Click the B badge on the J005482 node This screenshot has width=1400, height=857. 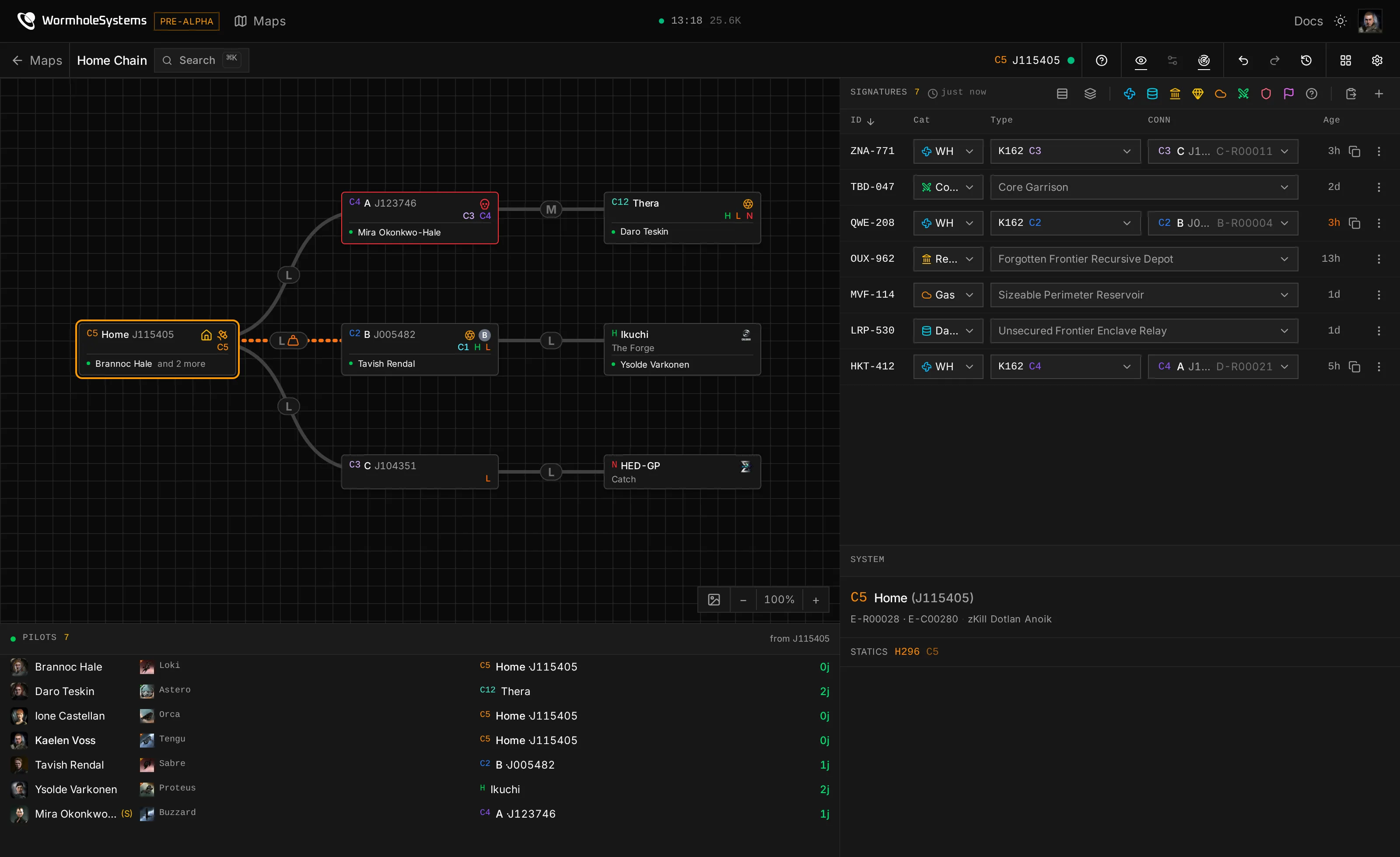485,335
